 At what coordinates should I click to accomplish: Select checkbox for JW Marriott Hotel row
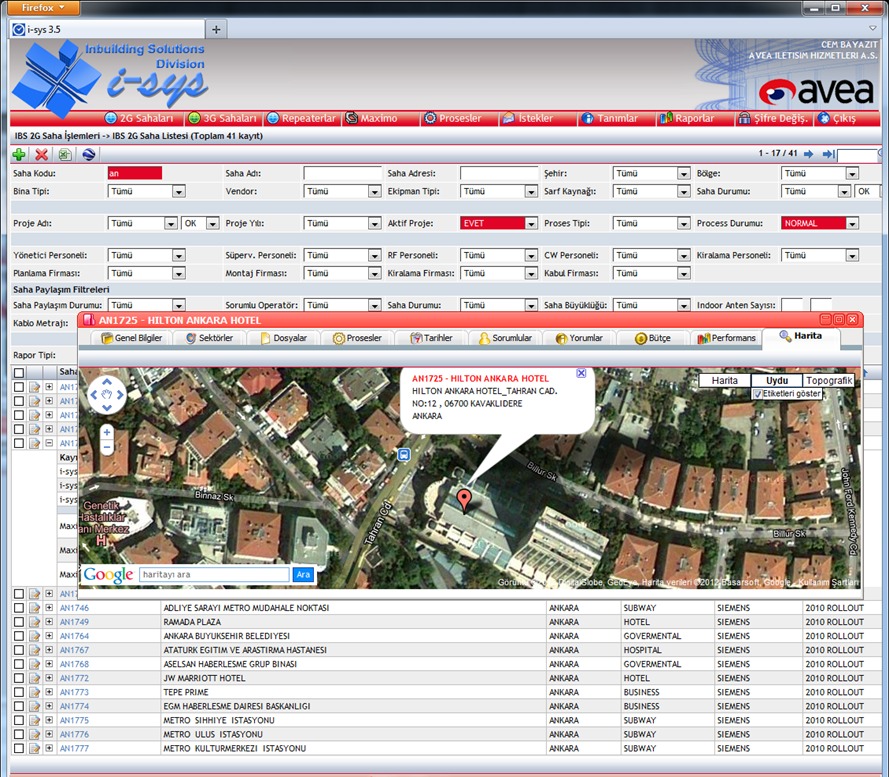tap(19, 678)
